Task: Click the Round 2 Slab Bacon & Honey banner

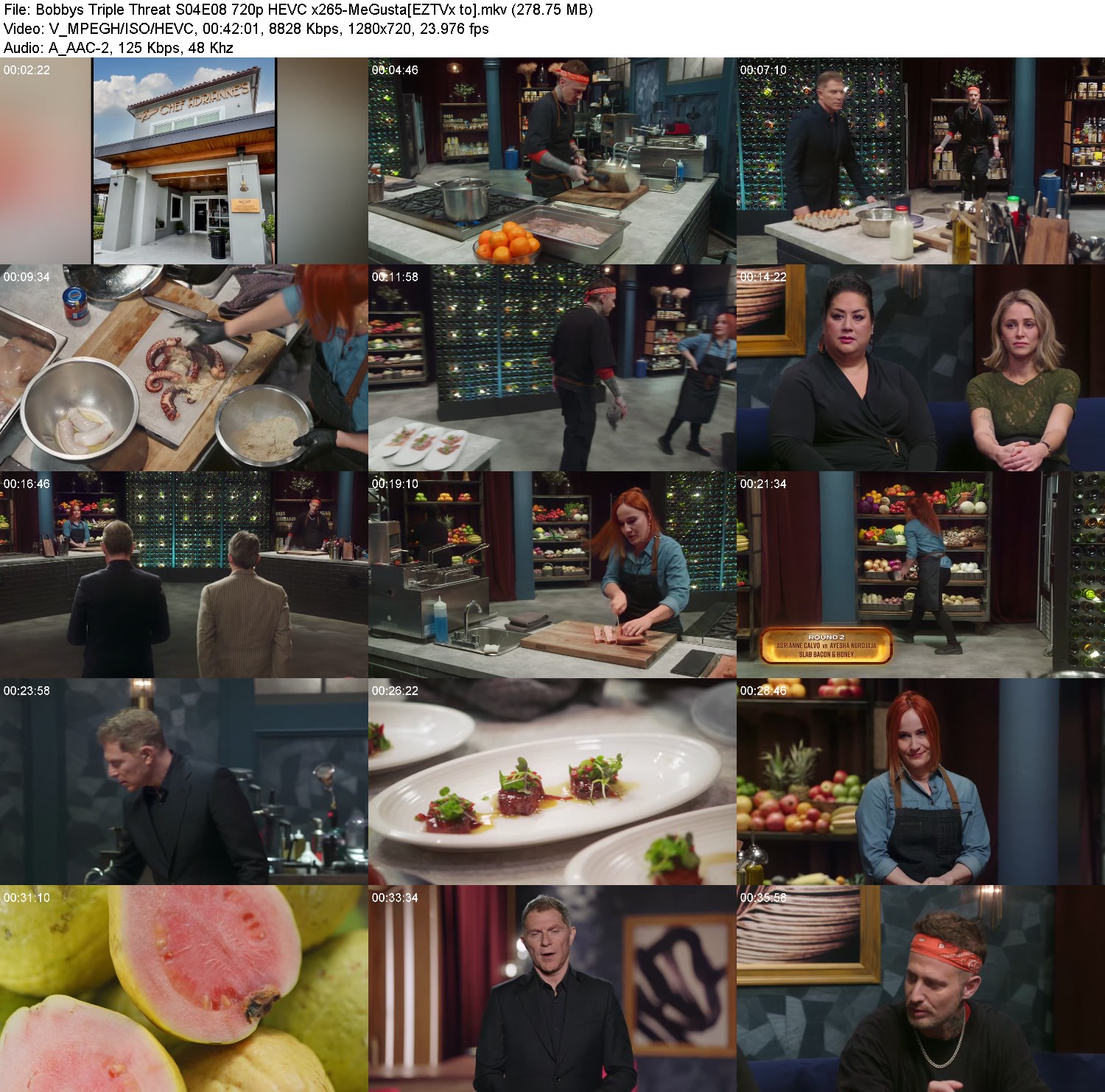Action: pos(826,645)
